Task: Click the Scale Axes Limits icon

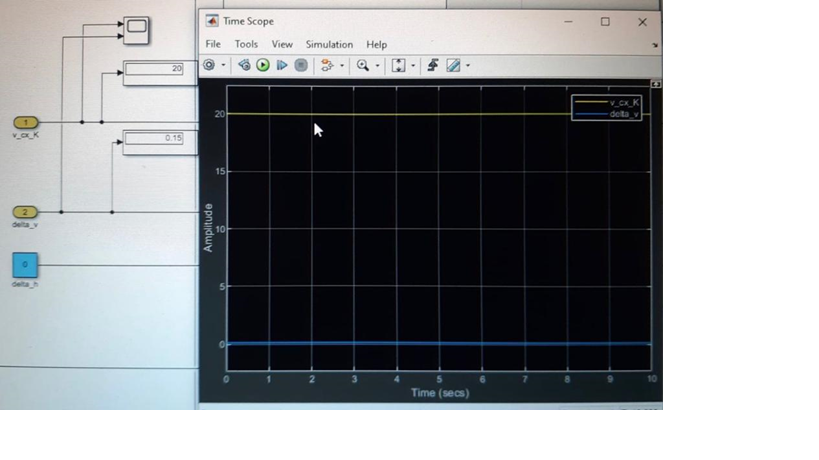Action: click(x=398, y=65)
